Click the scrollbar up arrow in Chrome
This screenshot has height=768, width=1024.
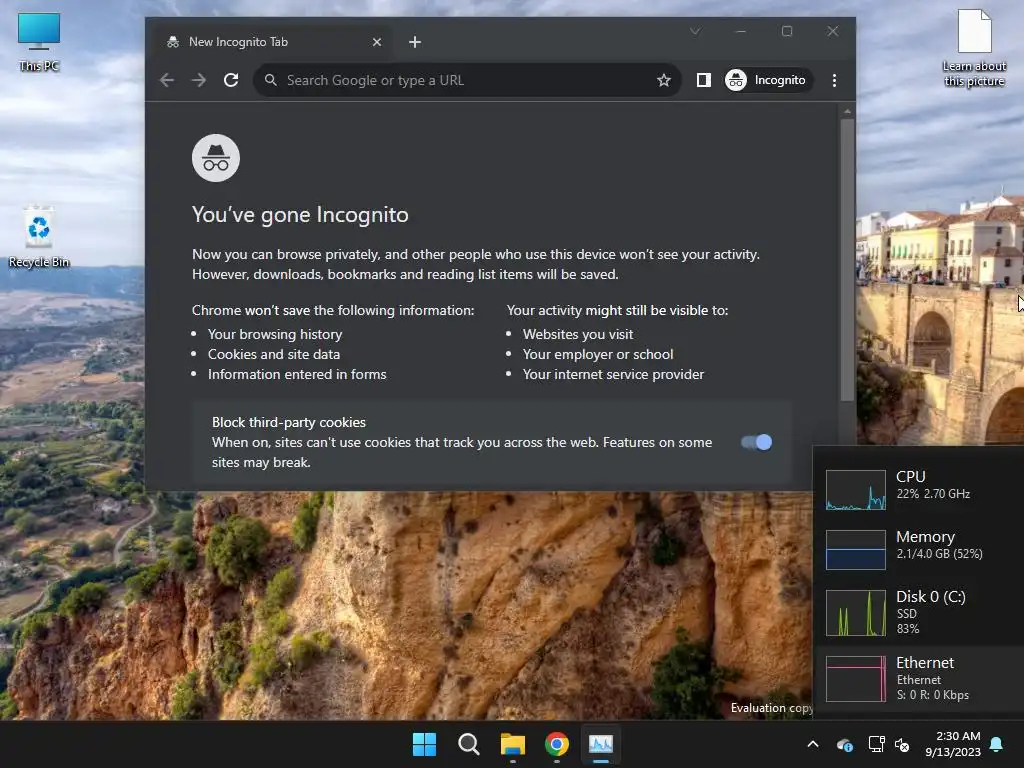click(x=847, y=111)
